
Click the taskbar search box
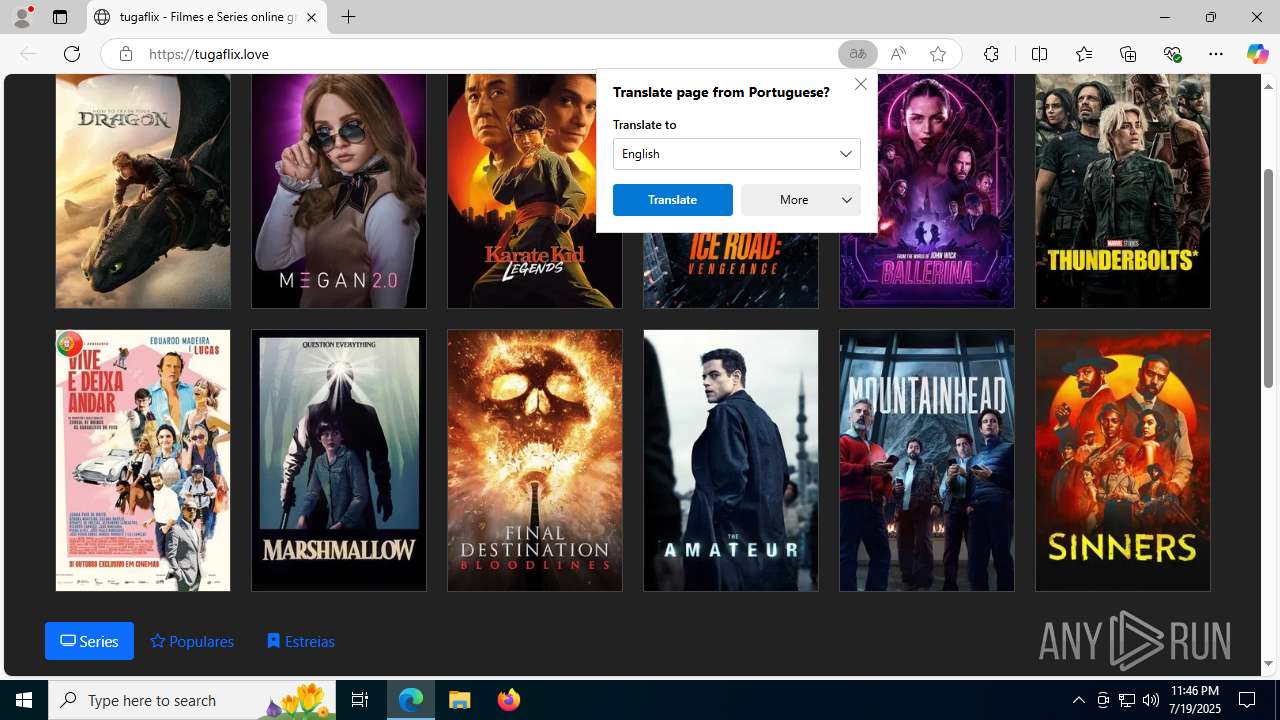point(192,700)
